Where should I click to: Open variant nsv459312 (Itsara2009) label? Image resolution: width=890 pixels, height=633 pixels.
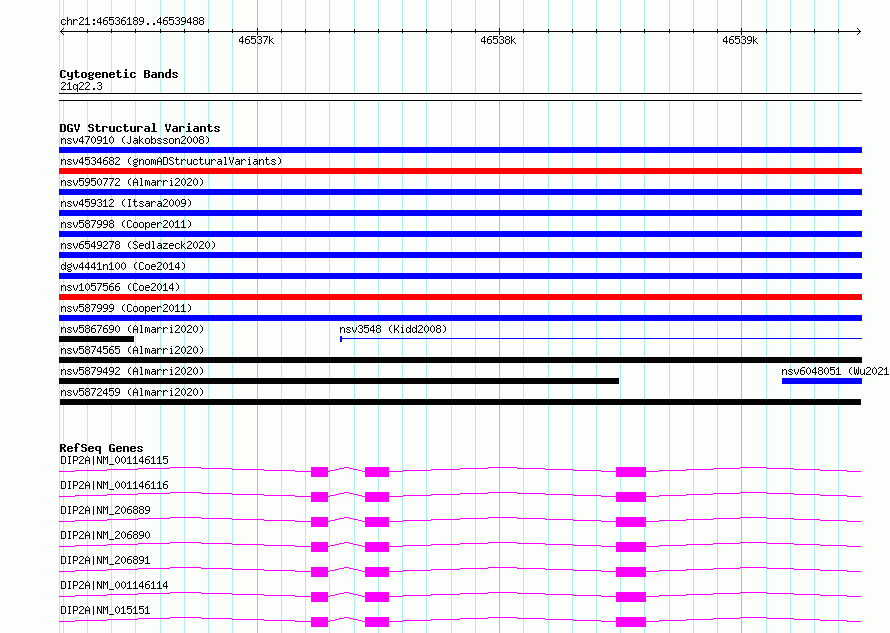tap(126, 203)
